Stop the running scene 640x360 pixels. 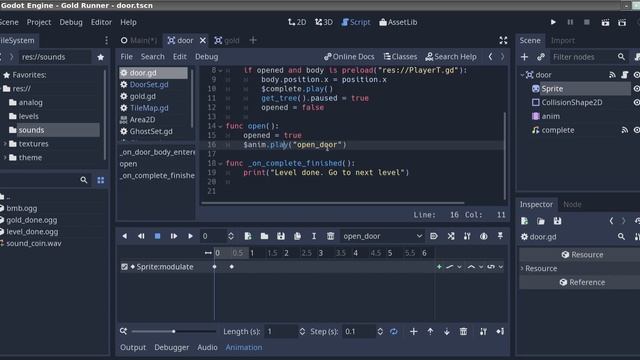click(587, 22)
